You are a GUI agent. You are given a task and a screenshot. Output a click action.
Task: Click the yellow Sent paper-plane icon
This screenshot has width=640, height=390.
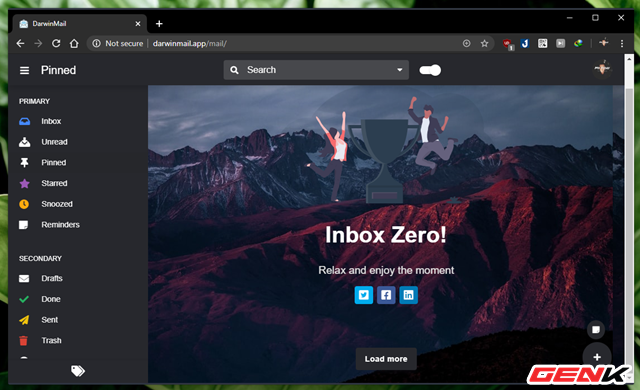[x=24, y=320]
